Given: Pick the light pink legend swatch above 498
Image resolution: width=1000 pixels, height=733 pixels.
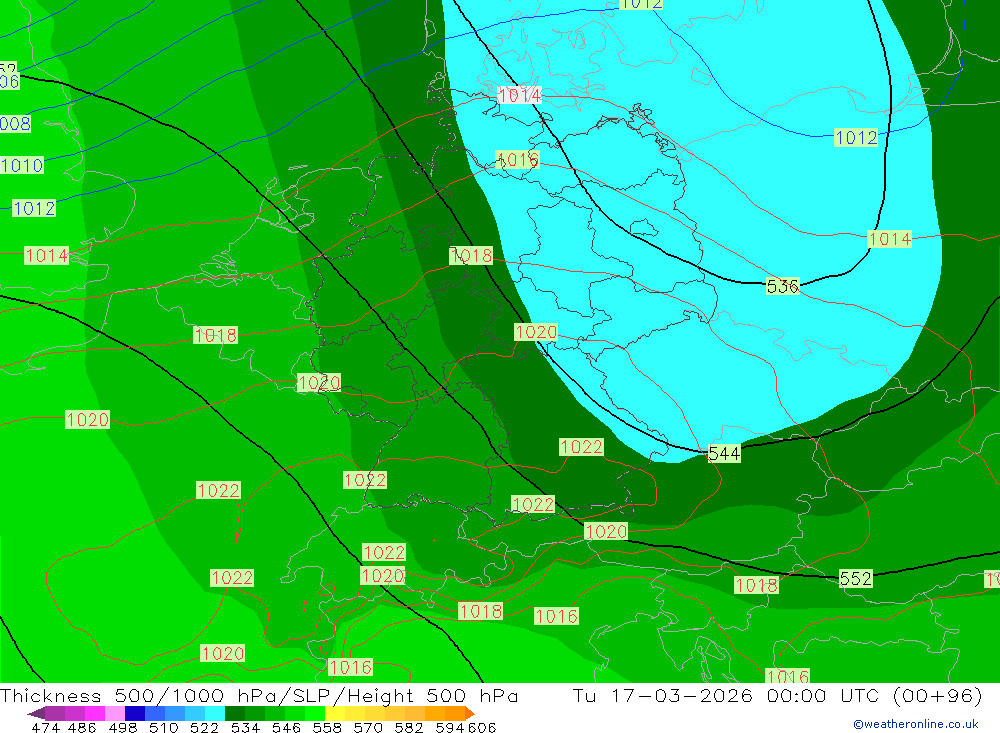Looking at the screenshot, I should pyautogui.click(x=115, y=713).
